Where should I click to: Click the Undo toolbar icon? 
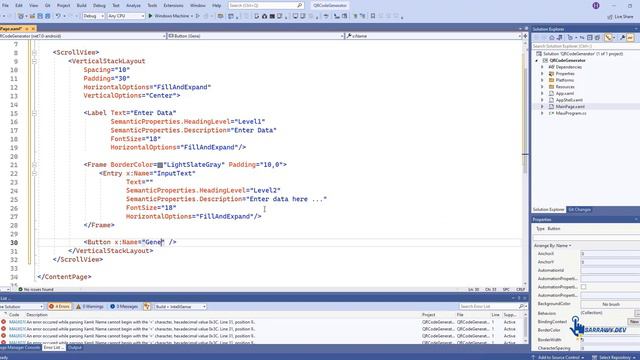(x=58, y=16)
